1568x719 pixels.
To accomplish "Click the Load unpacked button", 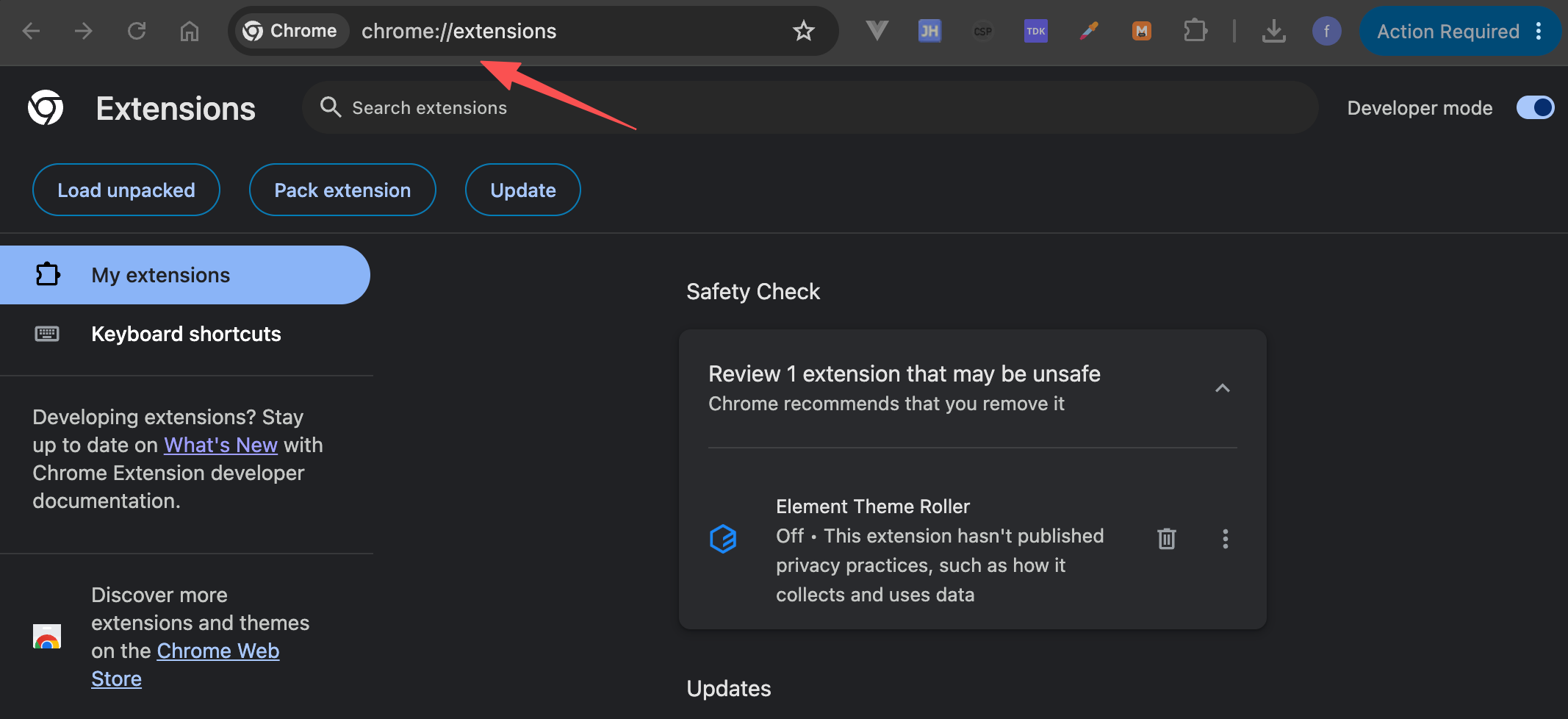I will 126,190.
